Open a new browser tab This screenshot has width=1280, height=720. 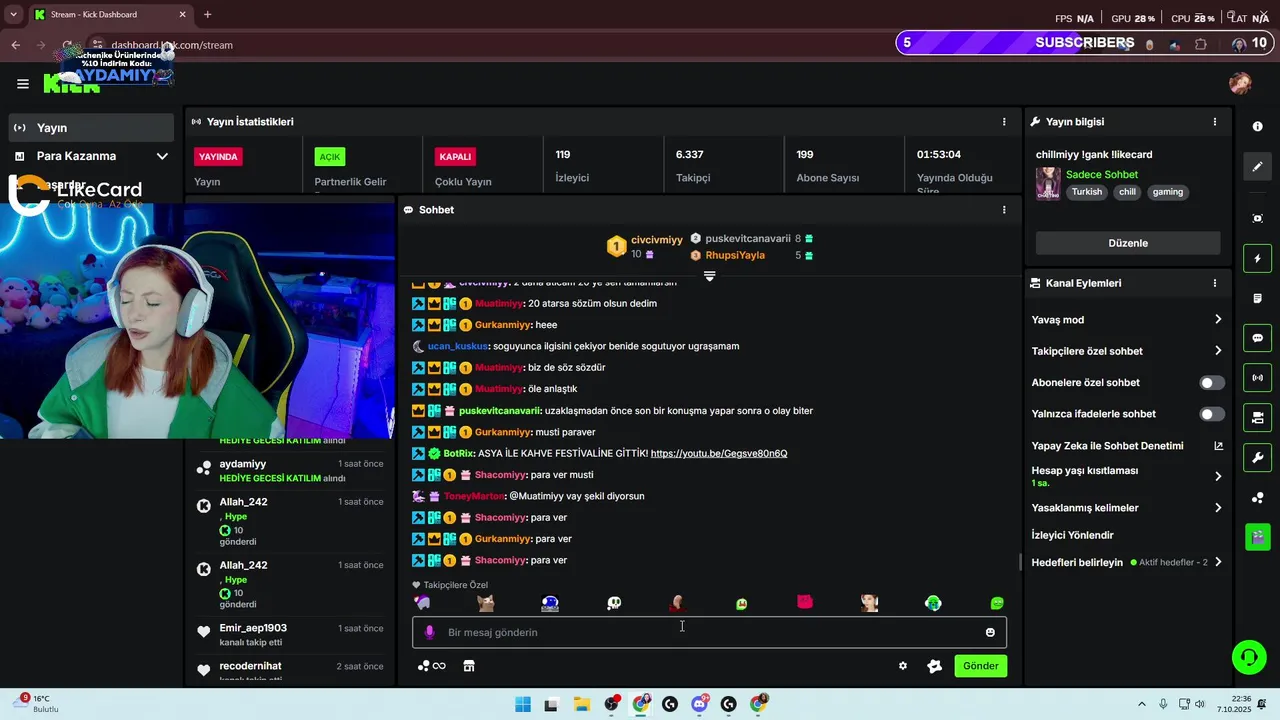(x=207, y=15)
